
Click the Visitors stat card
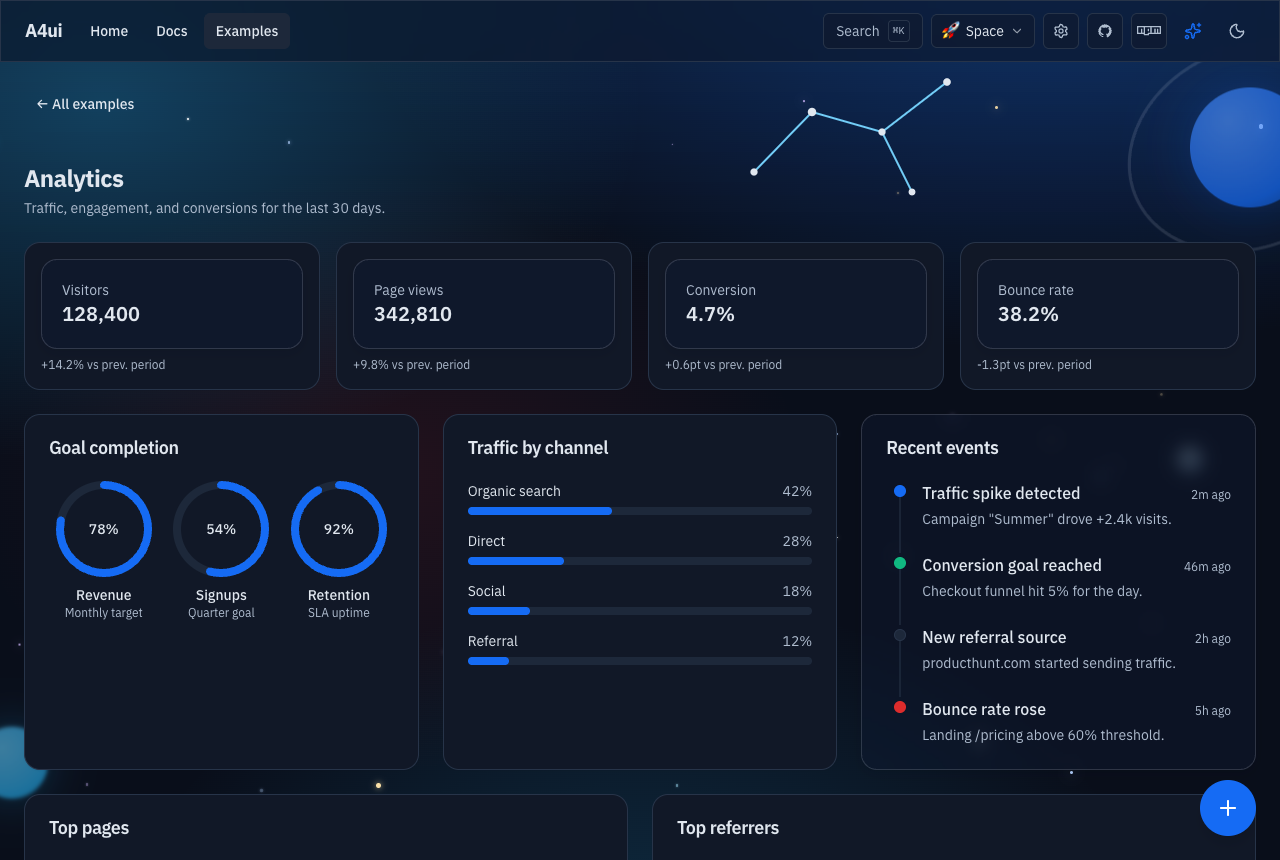[172, 316]
